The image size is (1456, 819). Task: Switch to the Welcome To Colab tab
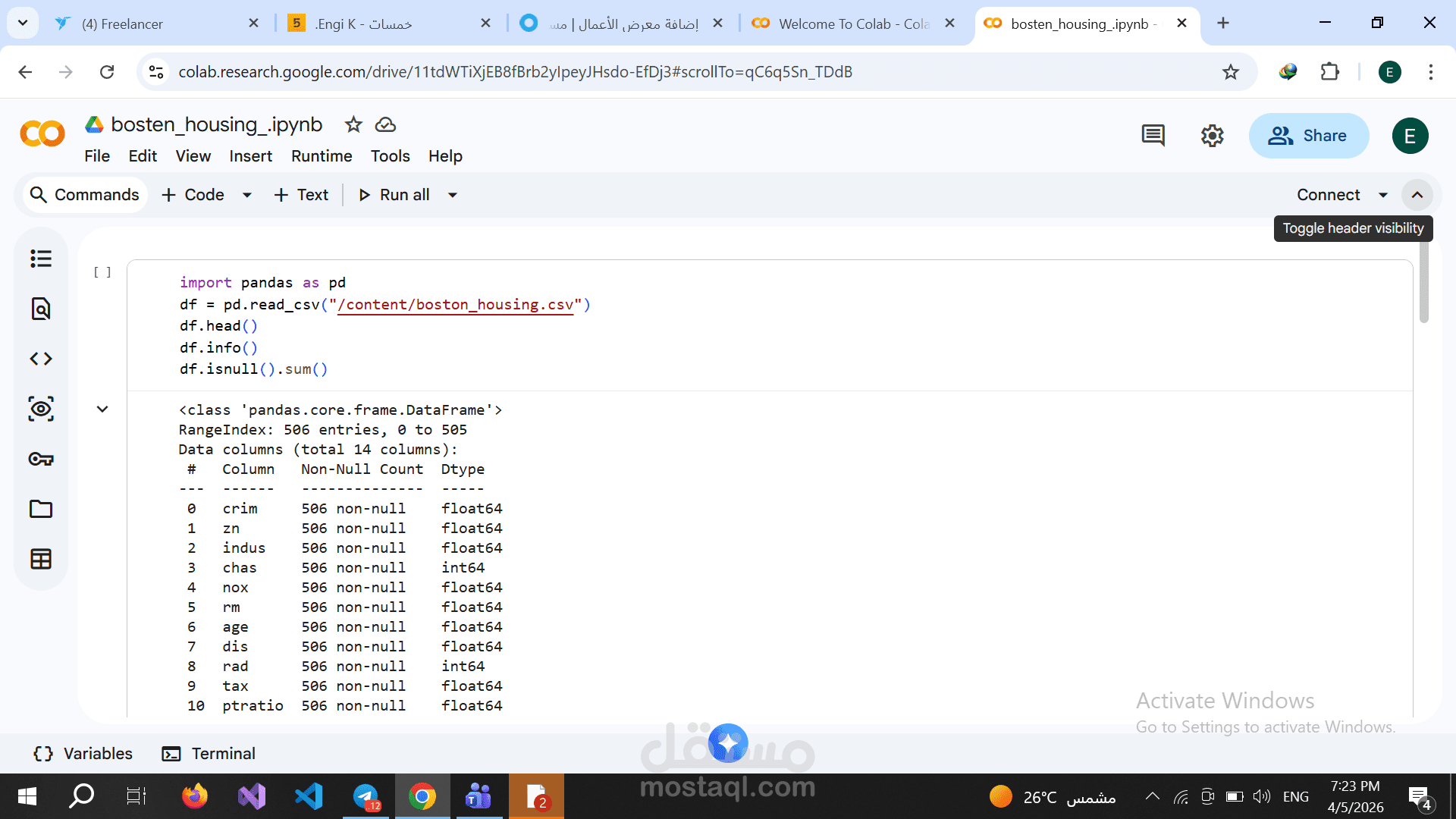(x=842, y=24)
